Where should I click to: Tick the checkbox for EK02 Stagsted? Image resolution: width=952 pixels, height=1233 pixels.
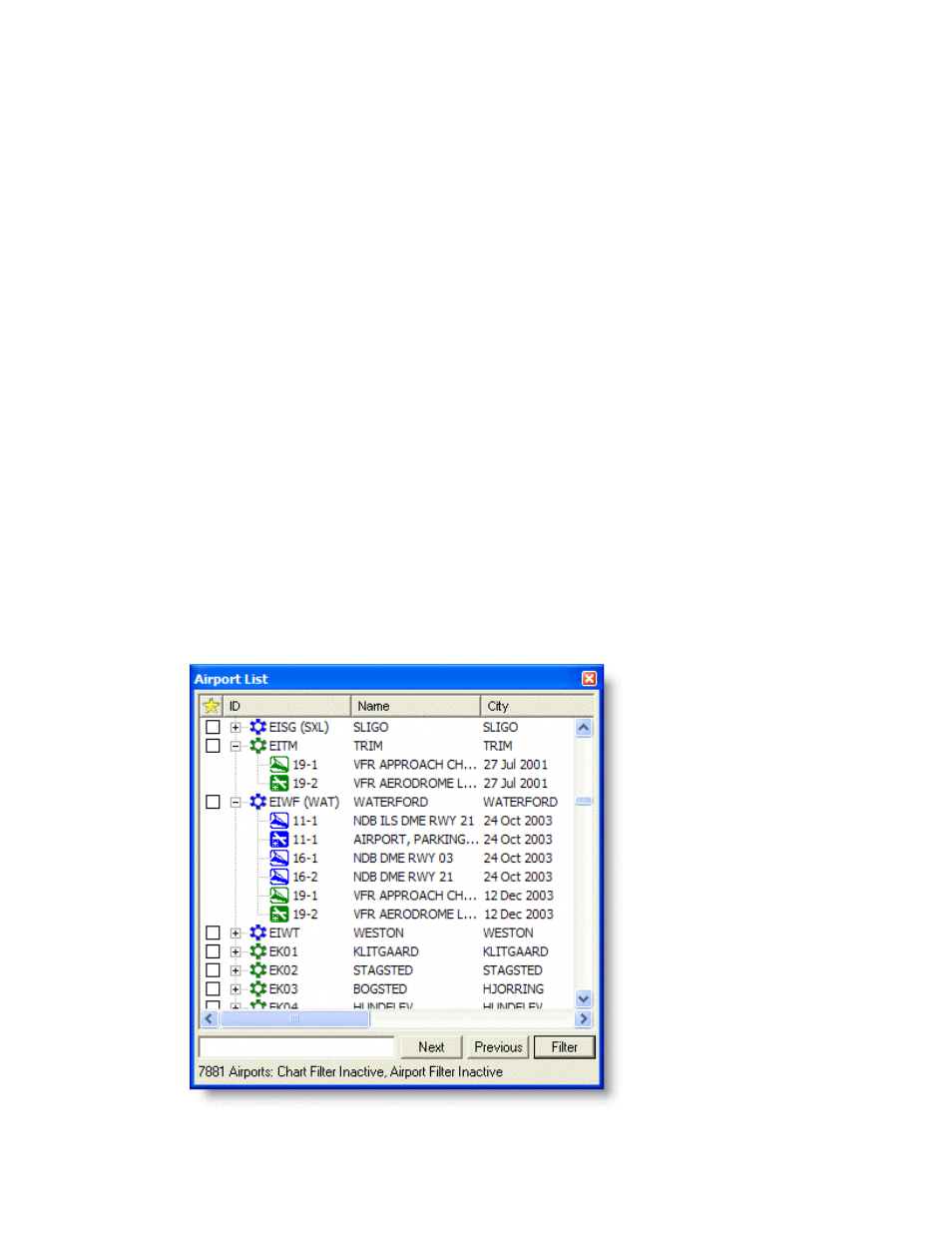[x=213, y=970]
